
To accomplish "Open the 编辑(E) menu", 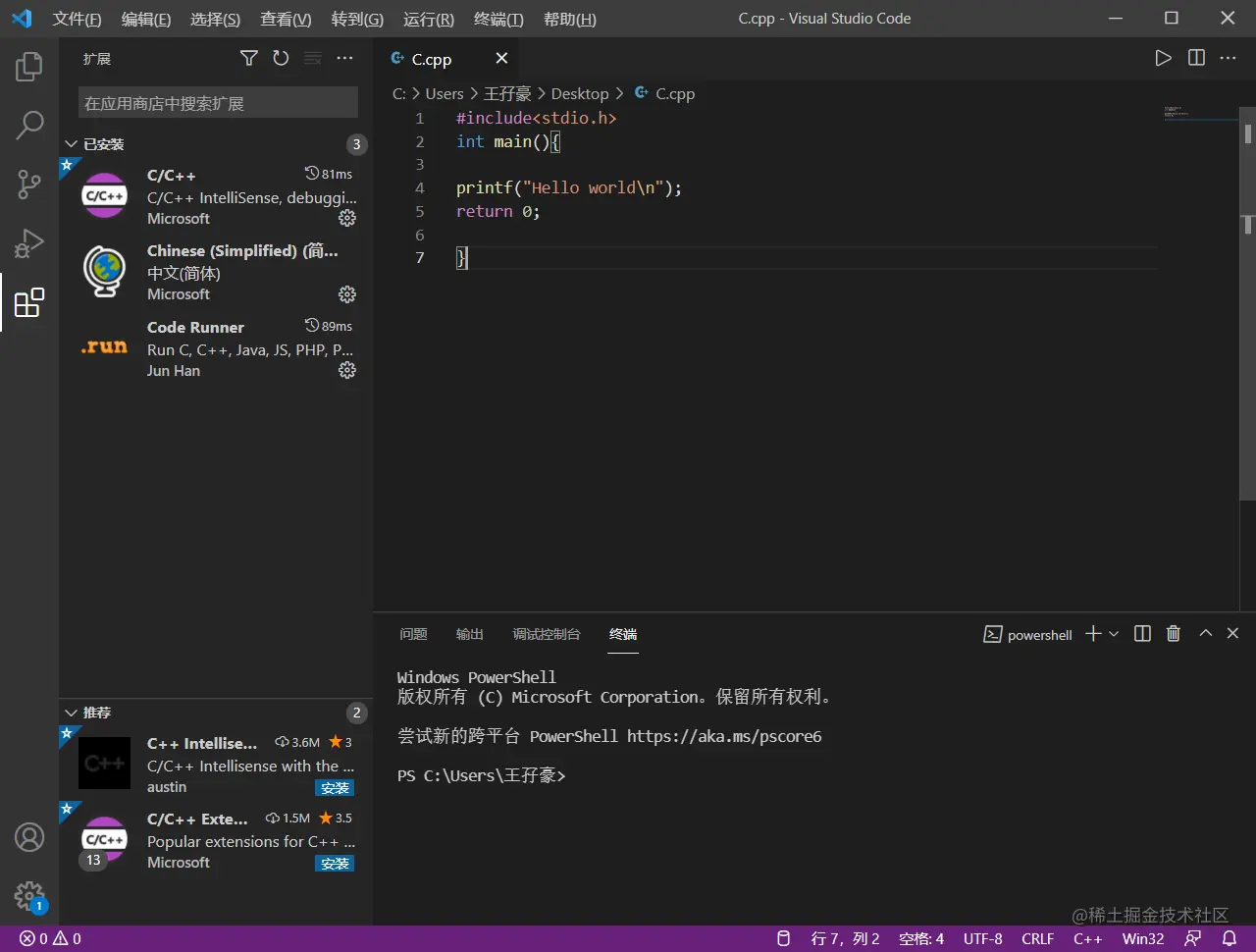I will click(x=146, y=19).
